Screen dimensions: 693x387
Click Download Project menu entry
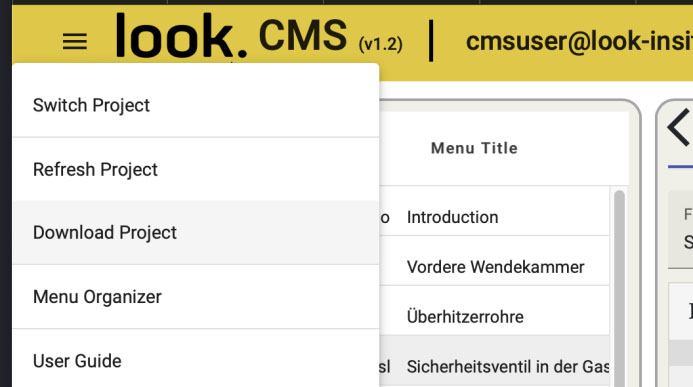tap(196, 232)
